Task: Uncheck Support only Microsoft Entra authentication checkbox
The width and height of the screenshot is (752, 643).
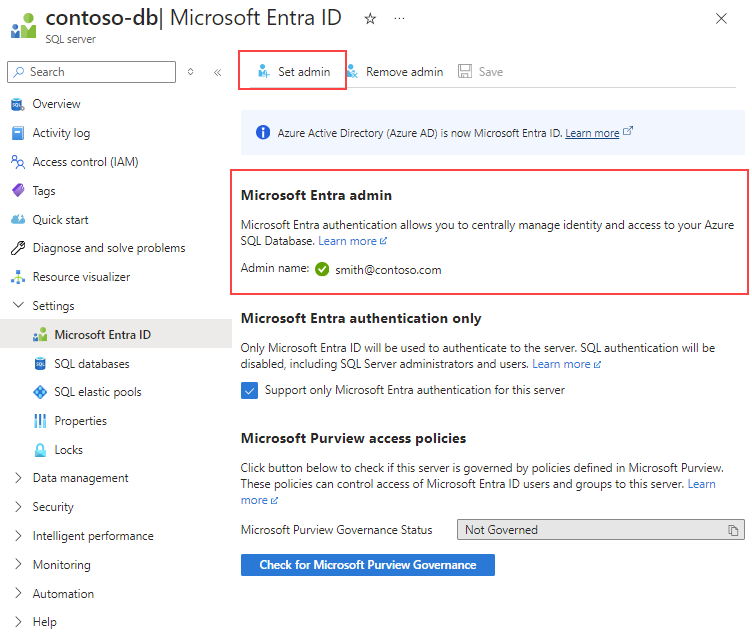Action: (249, 390)
